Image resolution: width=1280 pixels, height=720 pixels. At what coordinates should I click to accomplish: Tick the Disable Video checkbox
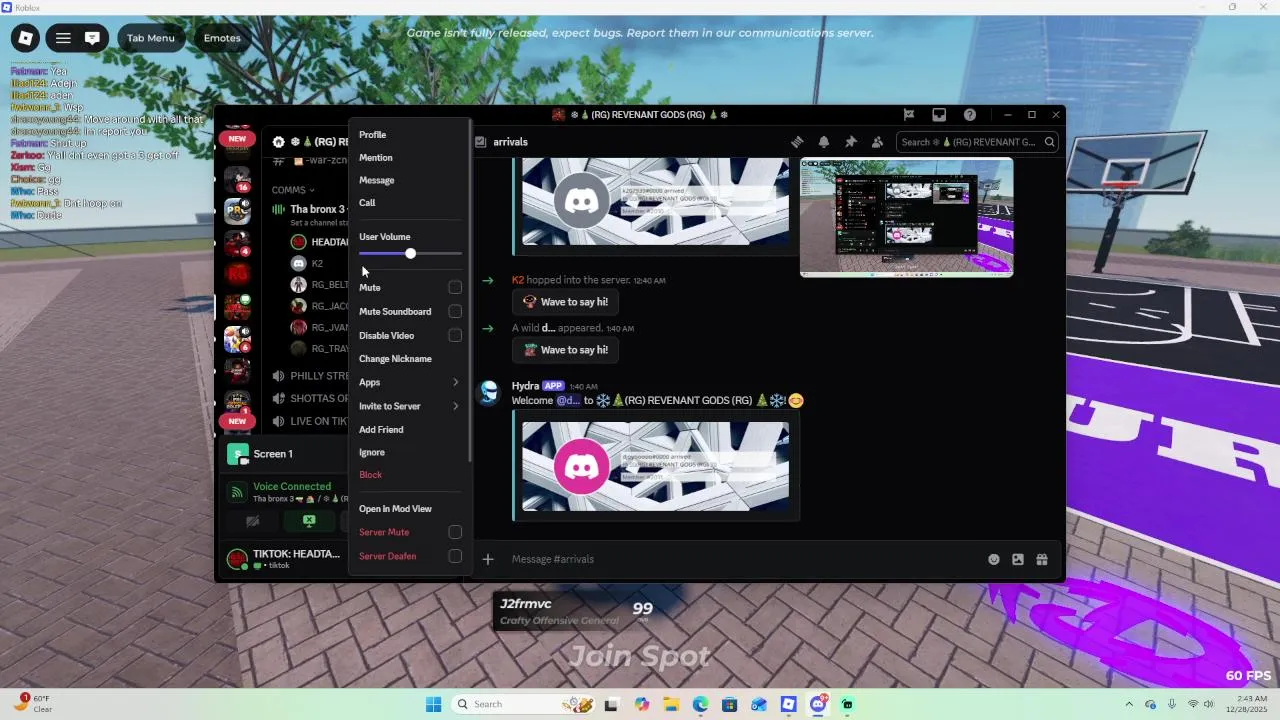pyautogui.click(x=455, y=336)
